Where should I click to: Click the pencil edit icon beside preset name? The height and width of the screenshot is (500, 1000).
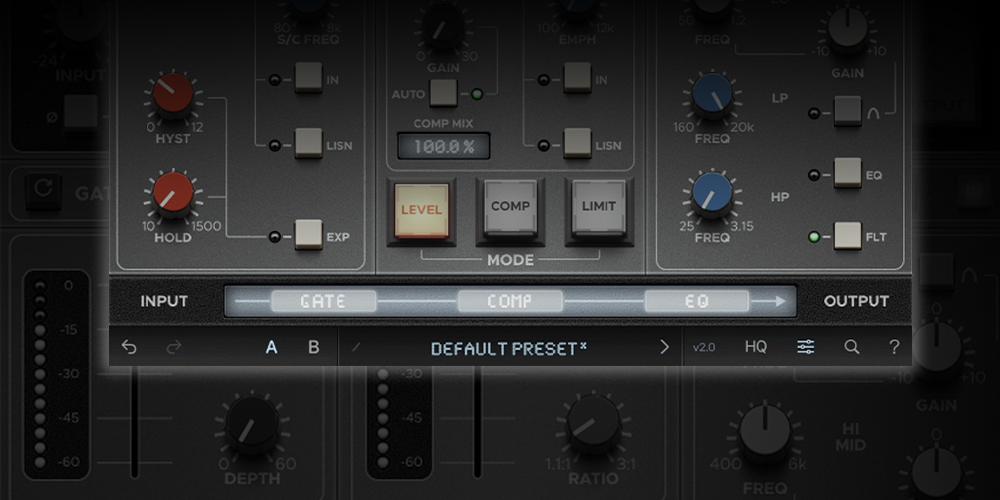coord(356,348)
